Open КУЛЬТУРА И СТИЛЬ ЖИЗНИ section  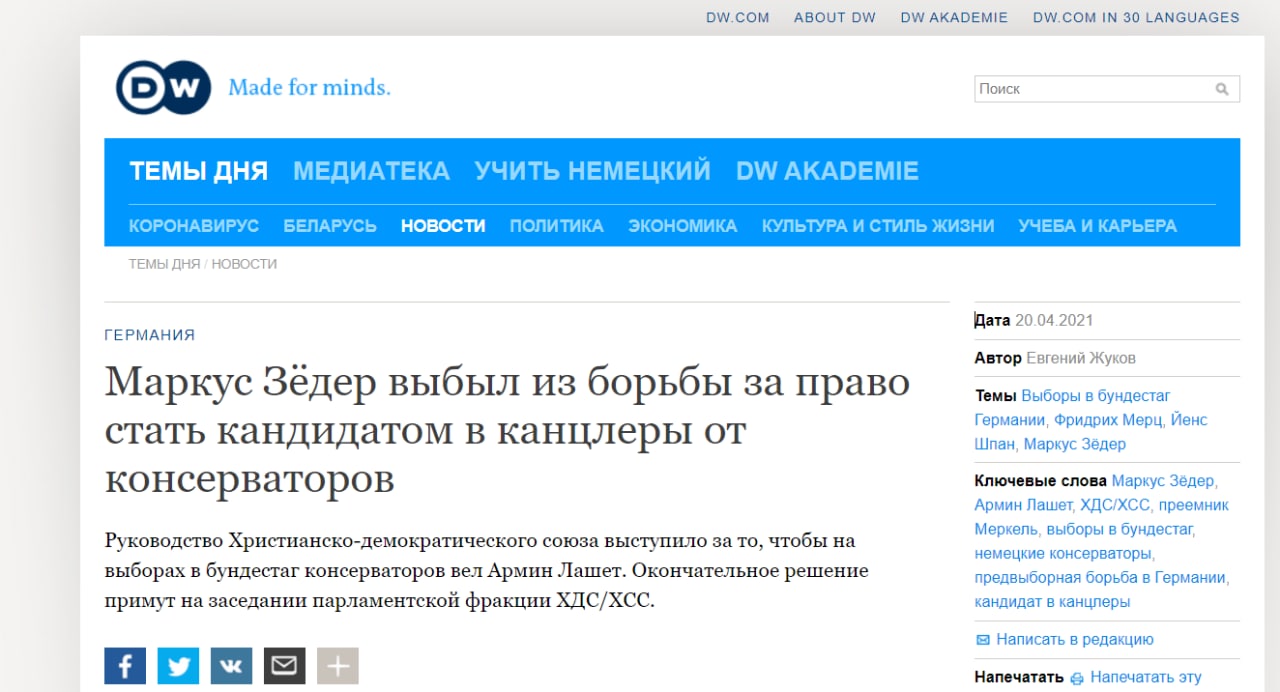(x=878, y=226)
